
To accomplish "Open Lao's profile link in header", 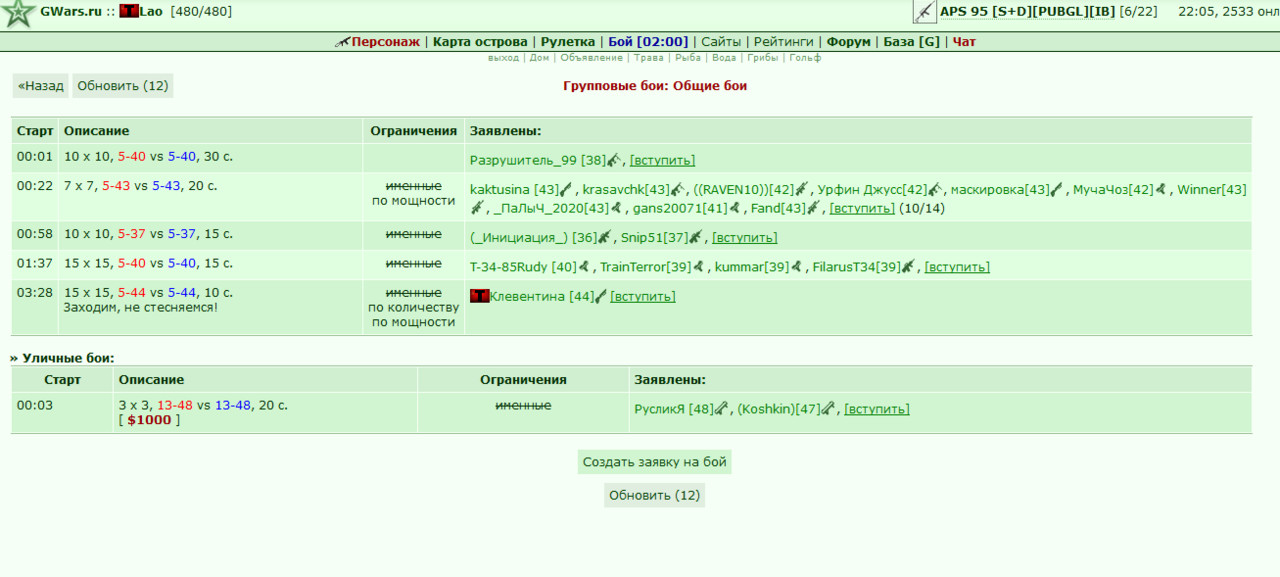I will coord(151,12).
